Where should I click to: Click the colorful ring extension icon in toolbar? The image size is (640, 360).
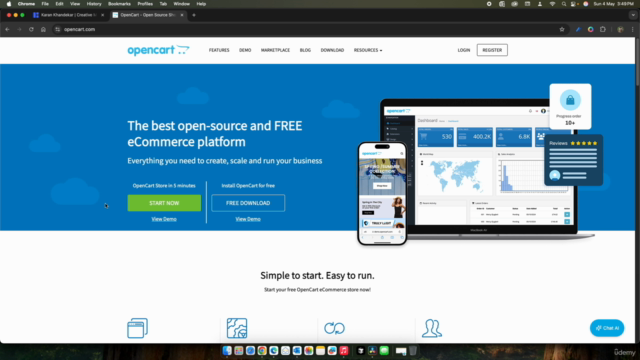pyautogui.click(x=591, y=29)
